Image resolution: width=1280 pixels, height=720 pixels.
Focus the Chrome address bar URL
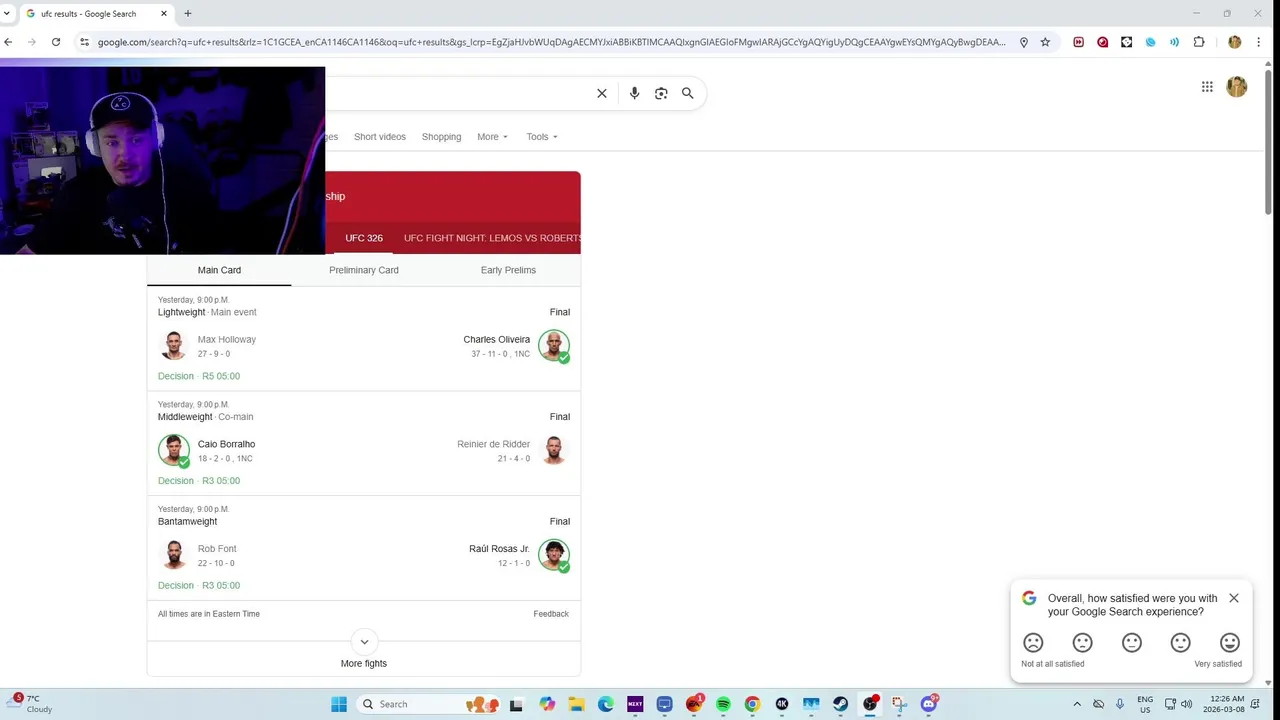(x=551, y=42)
